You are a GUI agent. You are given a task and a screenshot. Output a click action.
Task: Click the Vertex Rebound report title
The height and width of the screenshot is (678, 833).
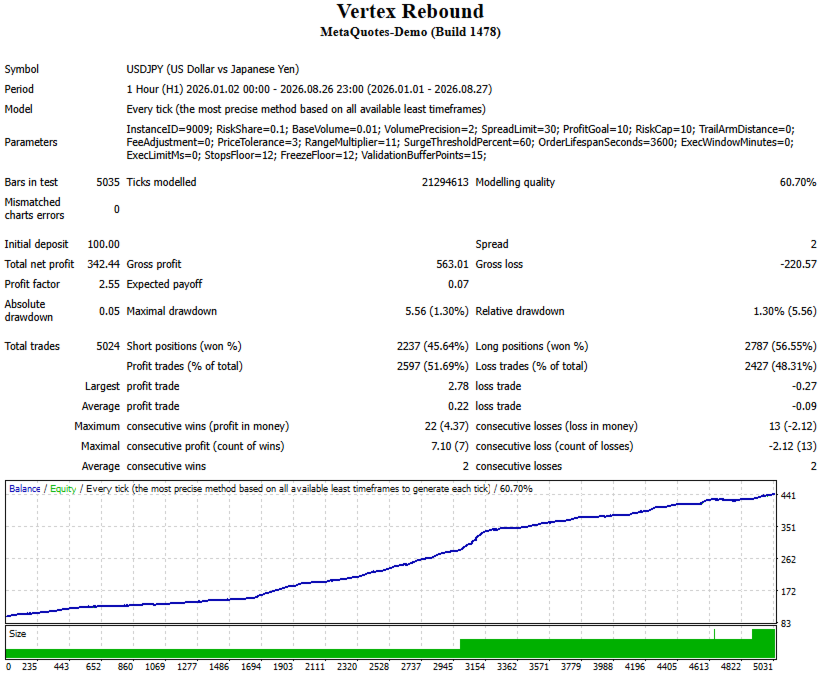click(410, 11)
